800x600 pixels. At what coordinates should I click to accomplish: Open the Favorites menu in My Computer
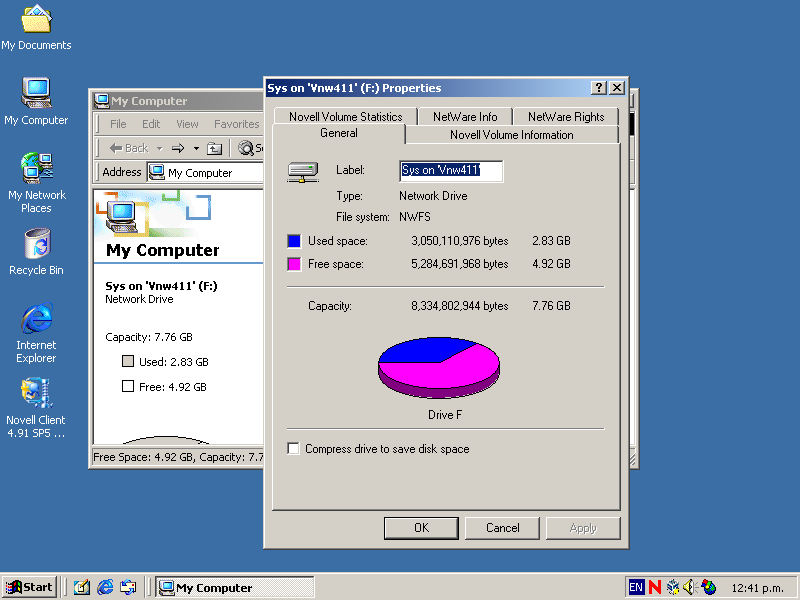click(x=237, y=124)
